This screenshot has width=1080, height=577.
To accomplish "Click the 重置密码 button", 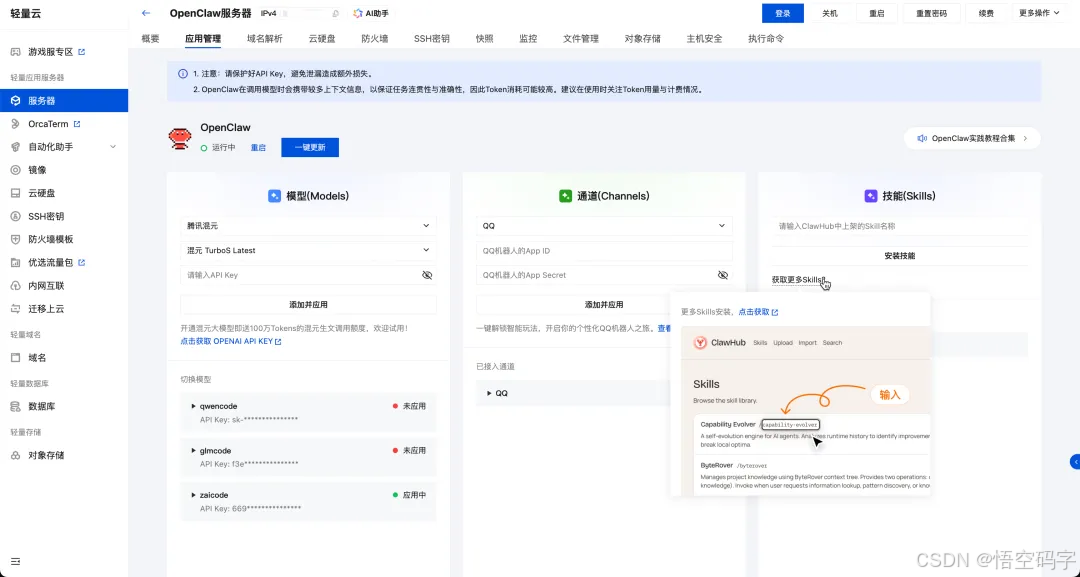I will point(931,13).
